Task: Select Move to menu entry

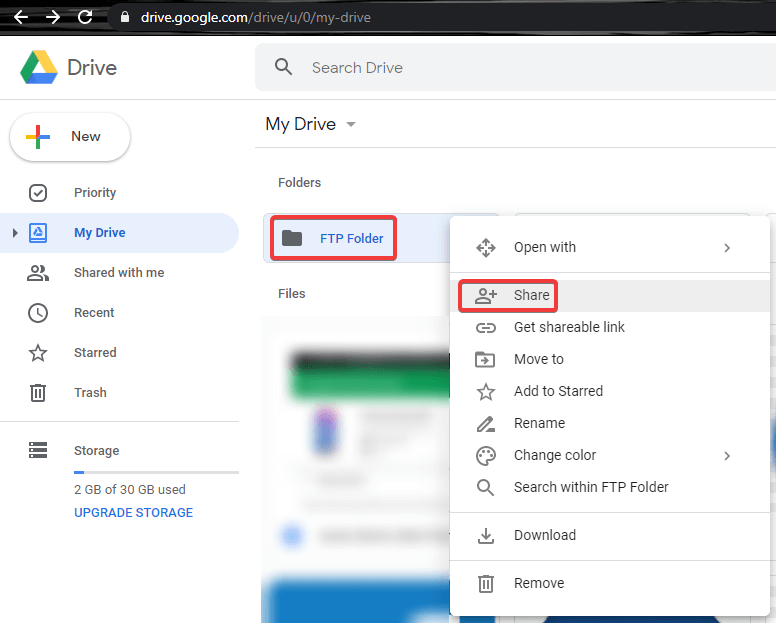Action: tap(610, 359)
